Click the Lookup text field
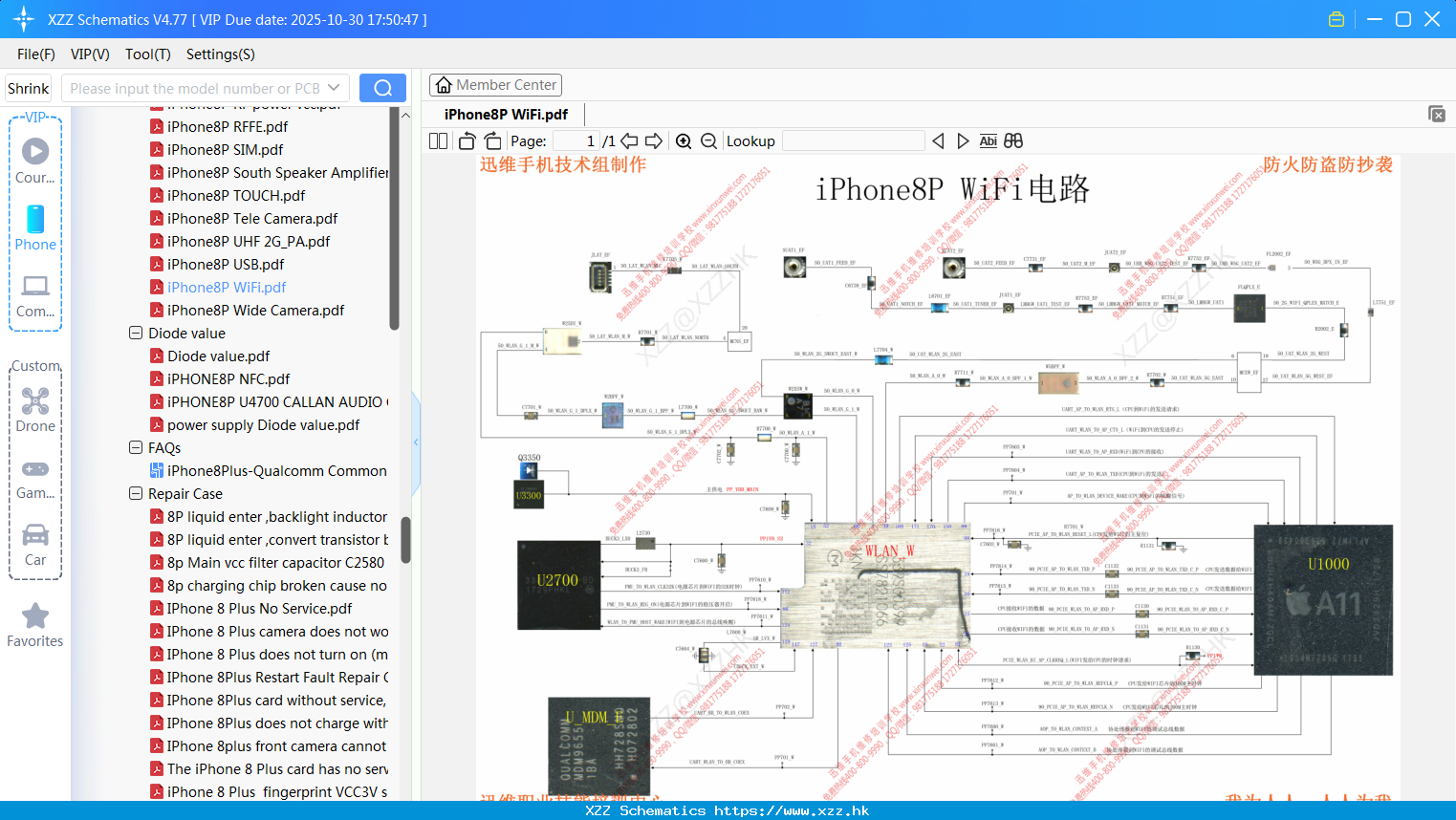This screenshot has width=1456, height=820. [854, 140]
